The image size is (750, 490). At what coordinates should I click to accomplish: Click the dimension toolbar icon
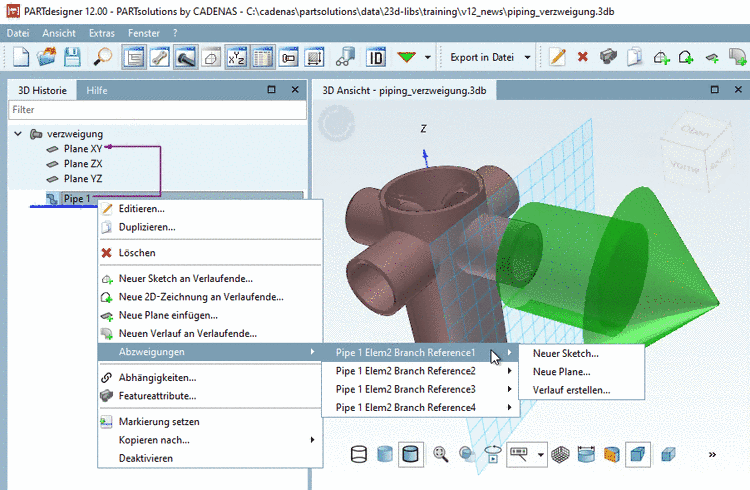(x=288, y=57)
